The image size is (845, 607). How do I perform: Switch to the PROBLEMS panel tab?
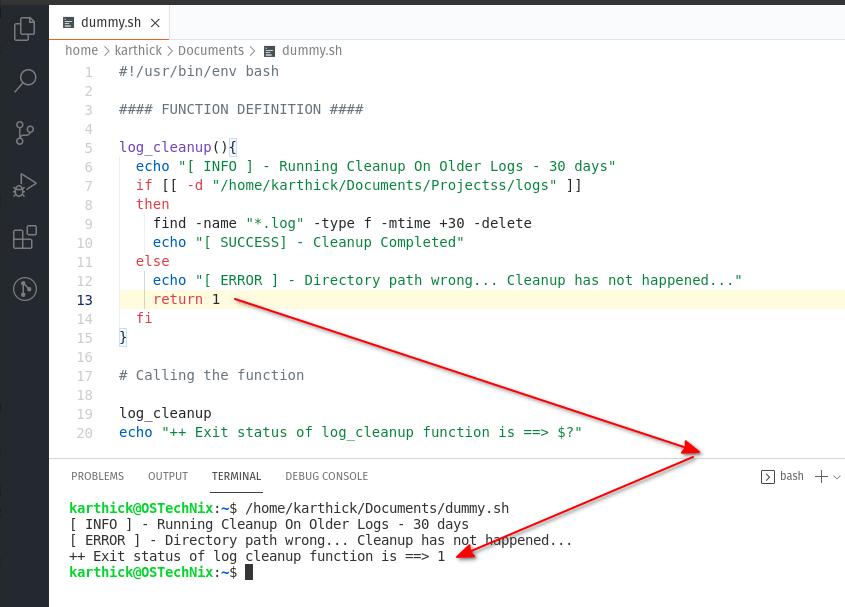(98, 477)
